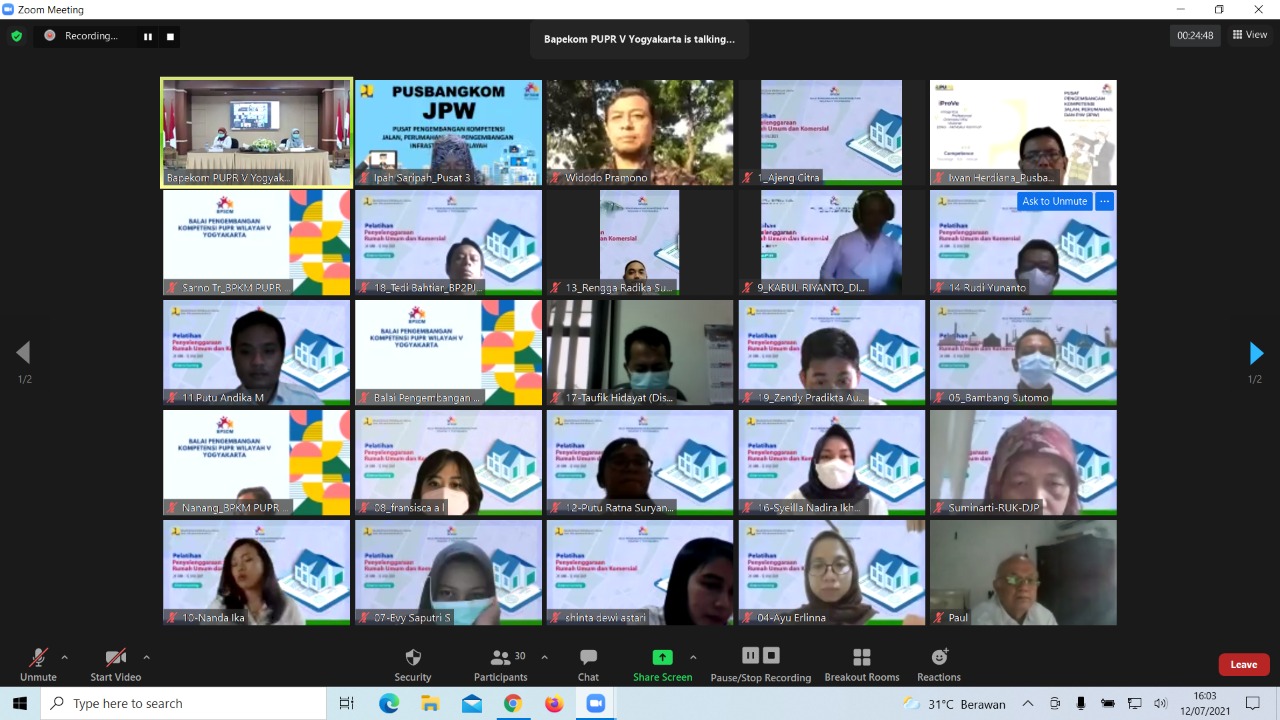Click the green encryption shield icon

tap(16, 36)
